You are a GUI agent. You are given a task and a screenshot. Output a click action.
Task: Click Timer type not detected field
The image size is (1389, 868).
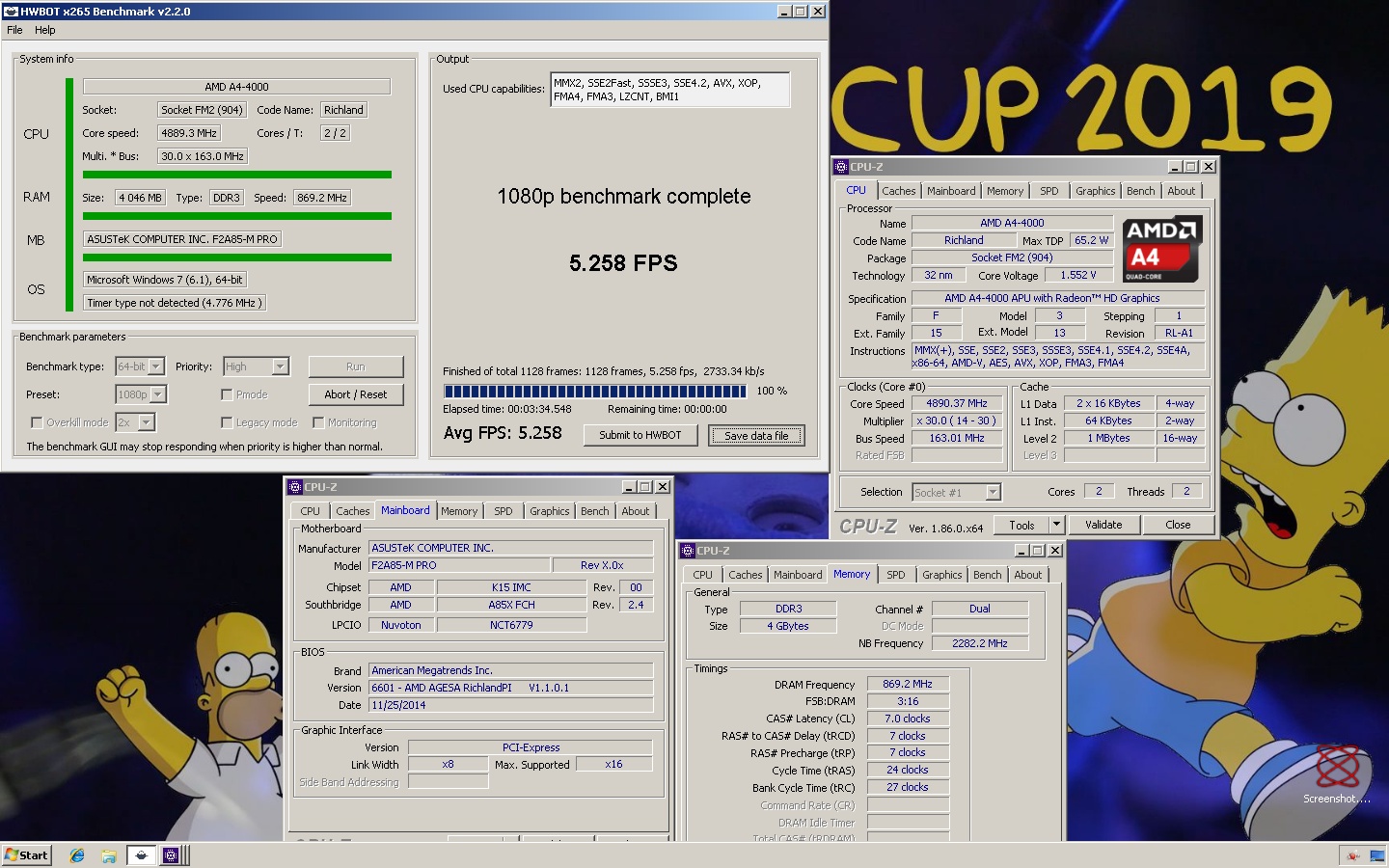pyautogui.click(x=174, y=303)
